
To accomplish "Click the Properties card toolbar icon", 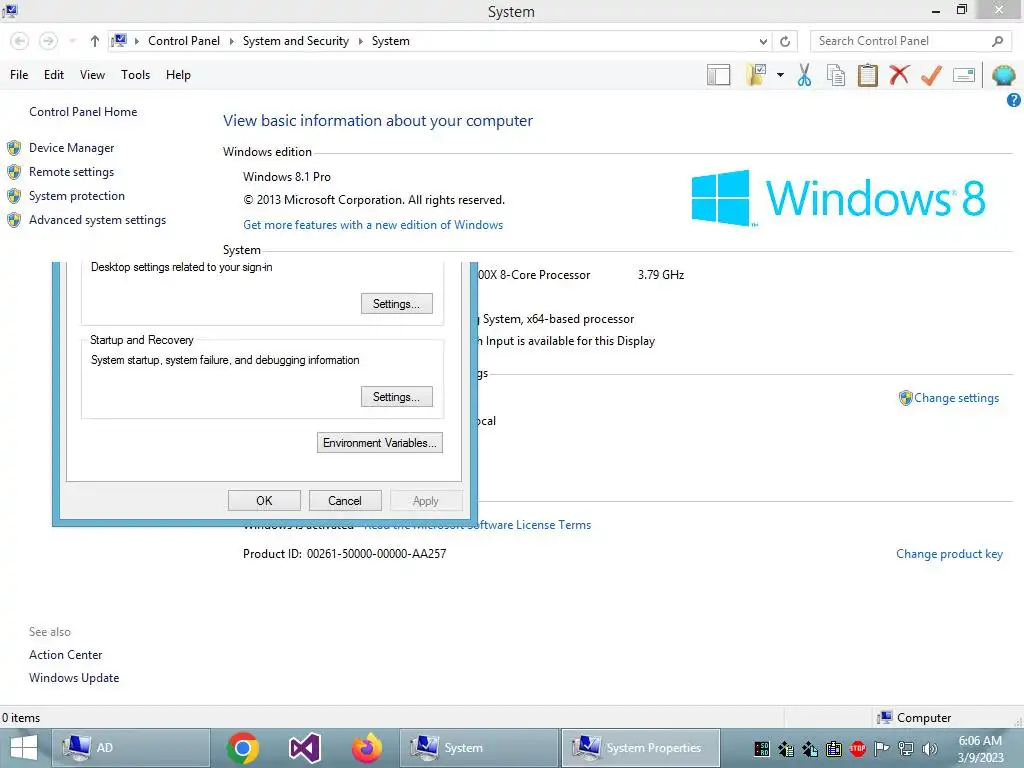I will click(x=964, y=75).
